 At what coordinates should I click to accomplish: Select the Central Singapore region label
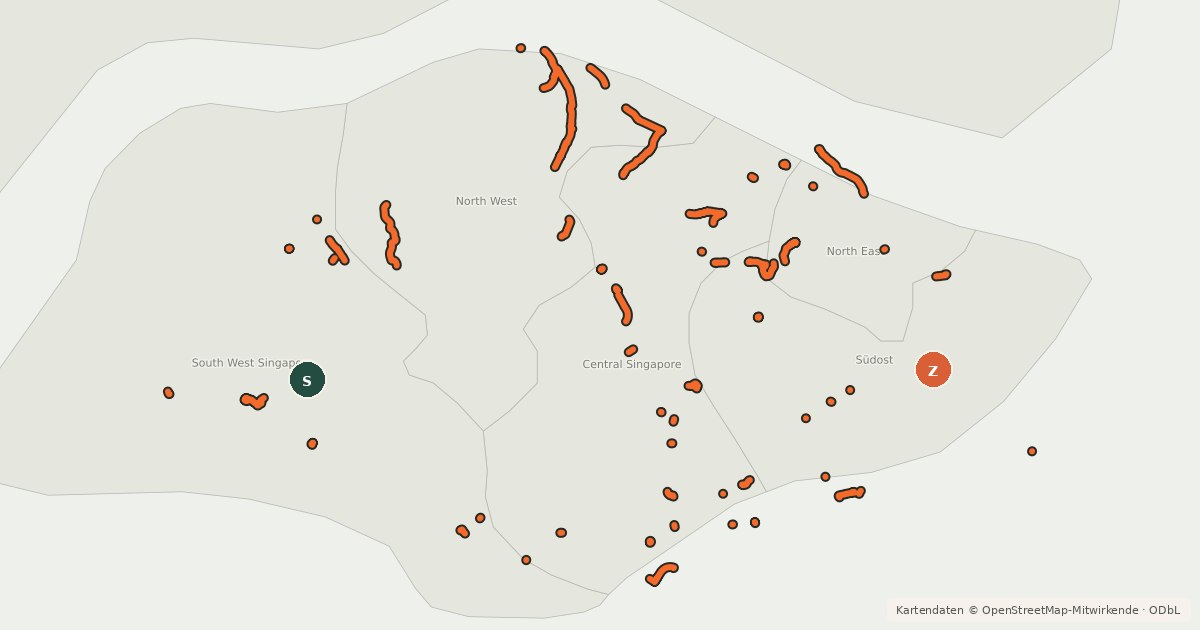tap(632, 365)
